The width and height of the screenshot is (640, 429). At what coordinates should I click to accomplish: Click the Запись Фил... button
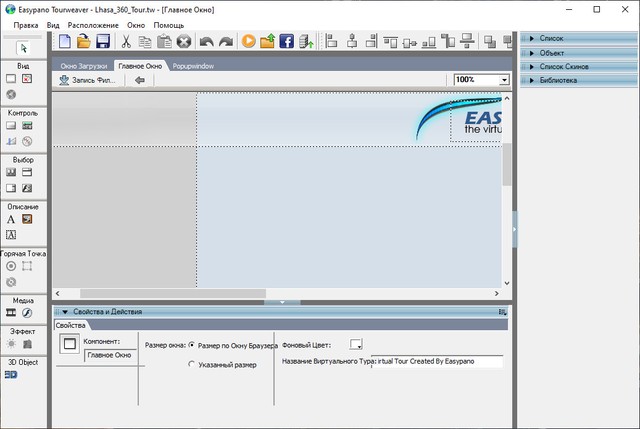click(x=87, y=80)
